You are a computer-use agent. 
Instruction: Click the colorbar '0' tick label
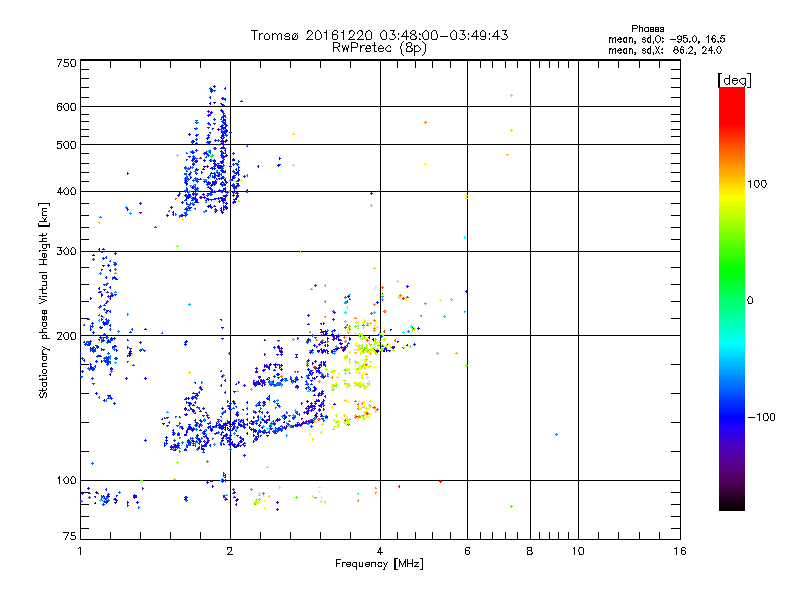(750, 301)
